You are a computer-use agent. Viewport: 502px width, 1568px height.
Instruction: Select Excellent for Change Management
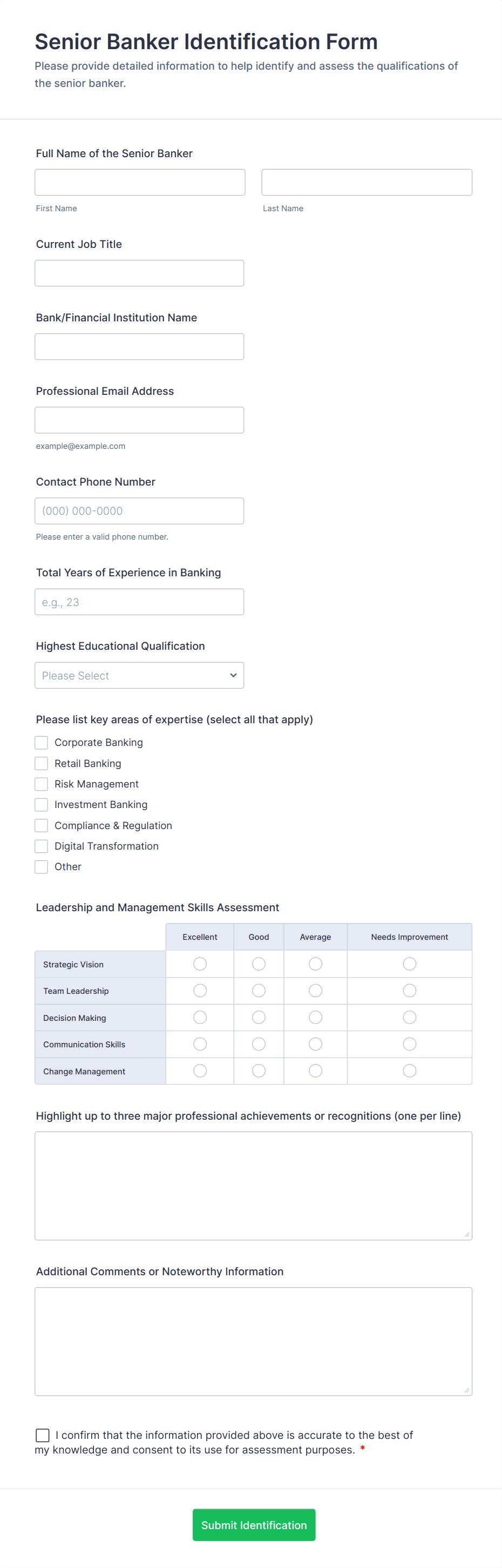(x=200, y=1071)
